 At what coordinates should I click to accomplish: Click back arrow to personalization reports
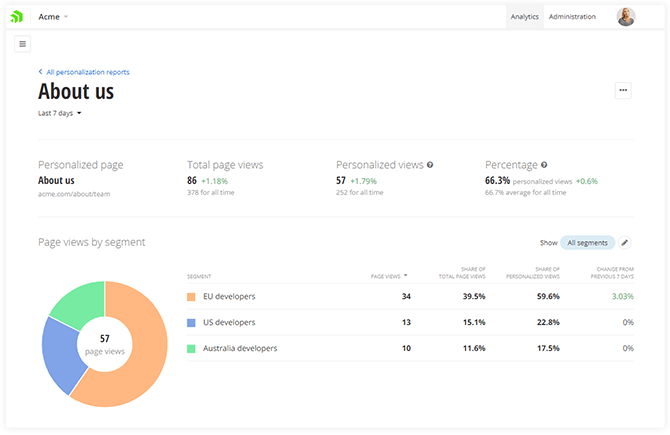coord(40,72)
